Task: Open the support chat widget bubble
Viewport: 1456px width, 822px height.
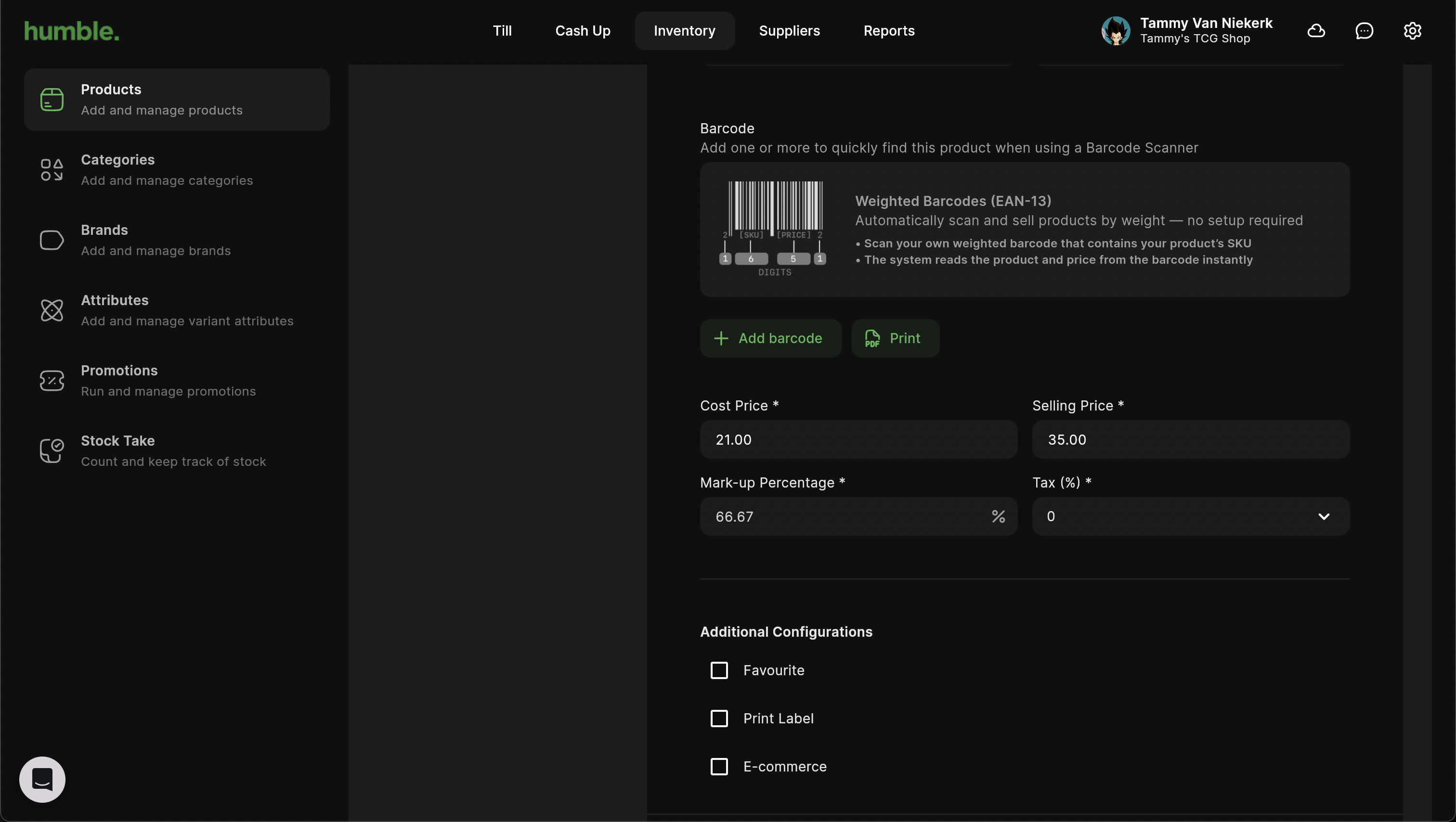Action: pyautogui.click(x=42, y=779)
